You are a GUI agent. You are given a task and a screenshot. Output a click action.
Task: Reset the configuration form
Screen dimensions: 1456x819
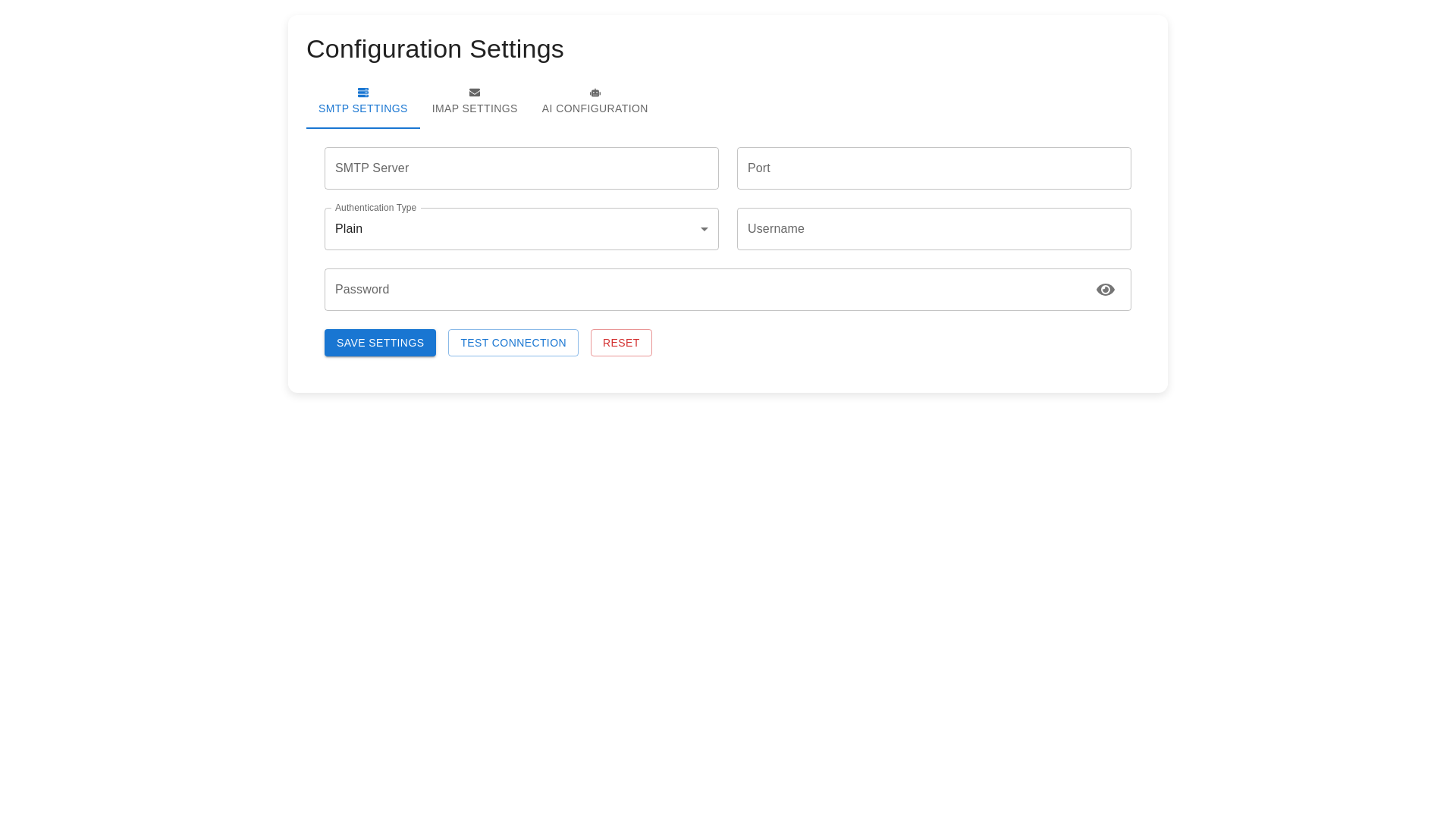621,342
